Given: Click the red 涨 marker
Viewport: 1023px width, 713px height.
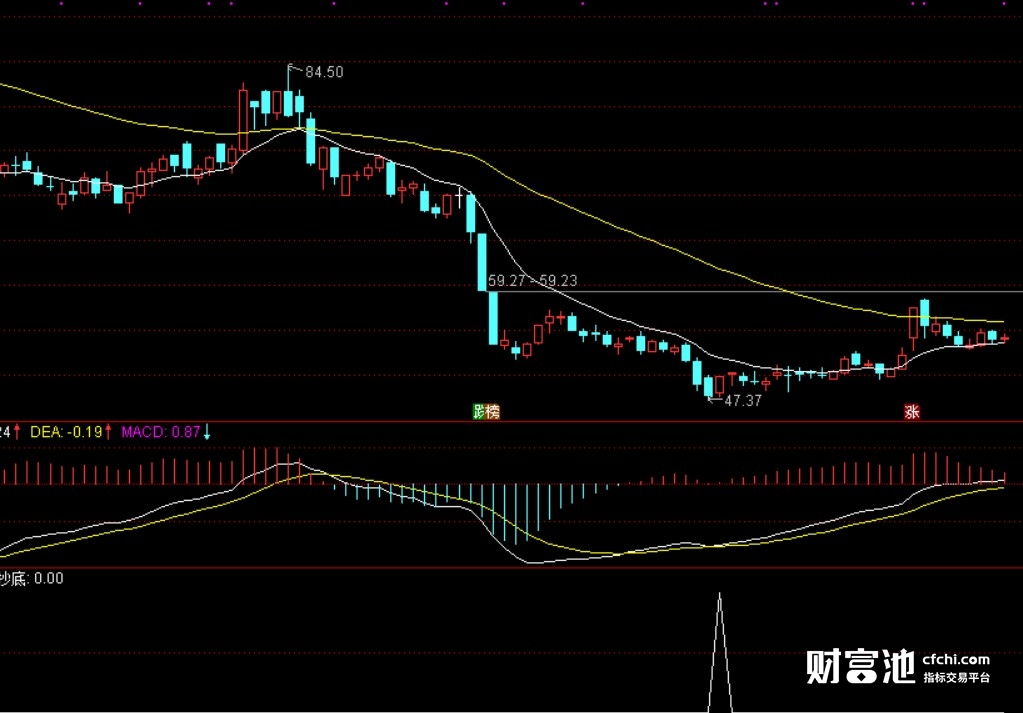Looking at the screenshot, I should coord(911,412).
